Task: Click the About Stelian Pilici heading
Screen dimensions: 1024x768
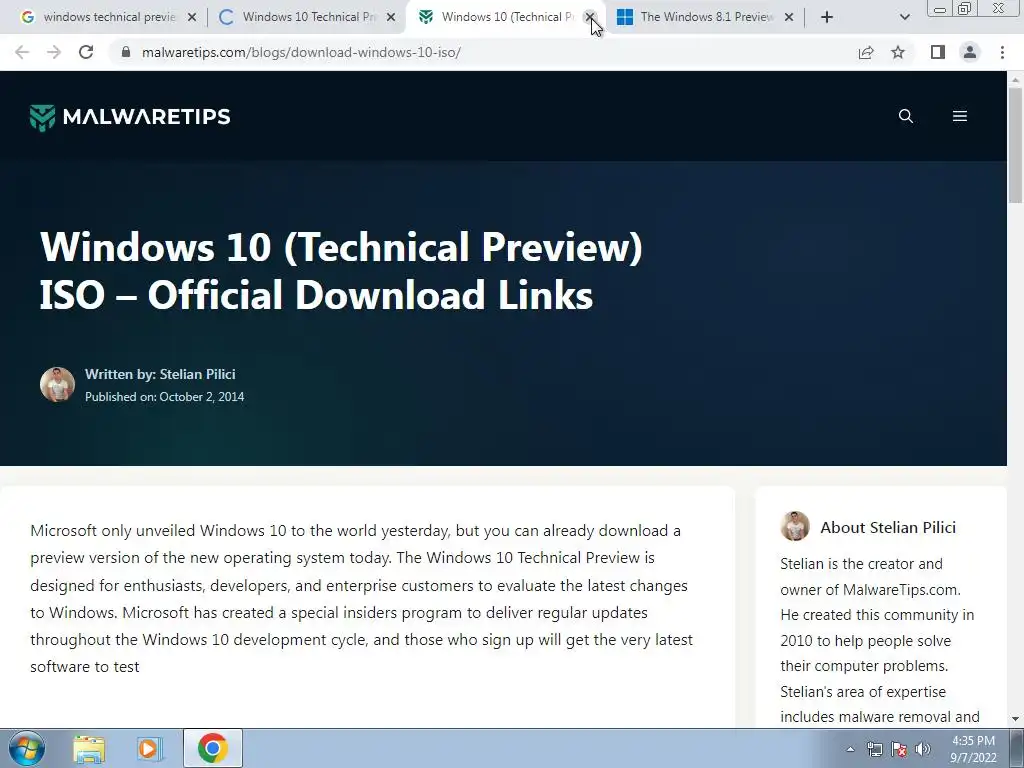Action: (888, 528)
